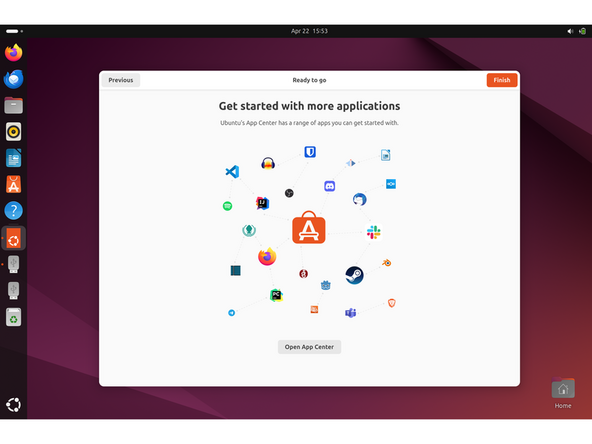Image resolution: width=592 pixels, height=444 pixels.
Task: Open Files manager in the dock
Action: tap(14, 105)
